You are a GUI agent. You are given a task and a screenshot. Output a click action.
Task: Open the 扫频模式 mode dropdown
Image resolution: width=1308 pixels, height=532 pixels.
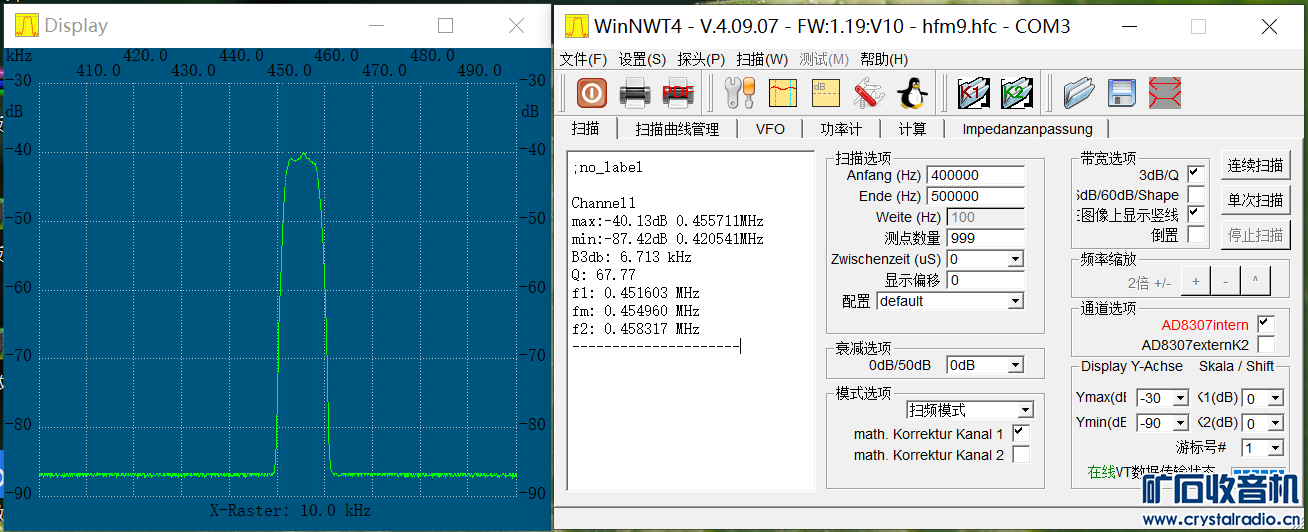(1025, 410)
